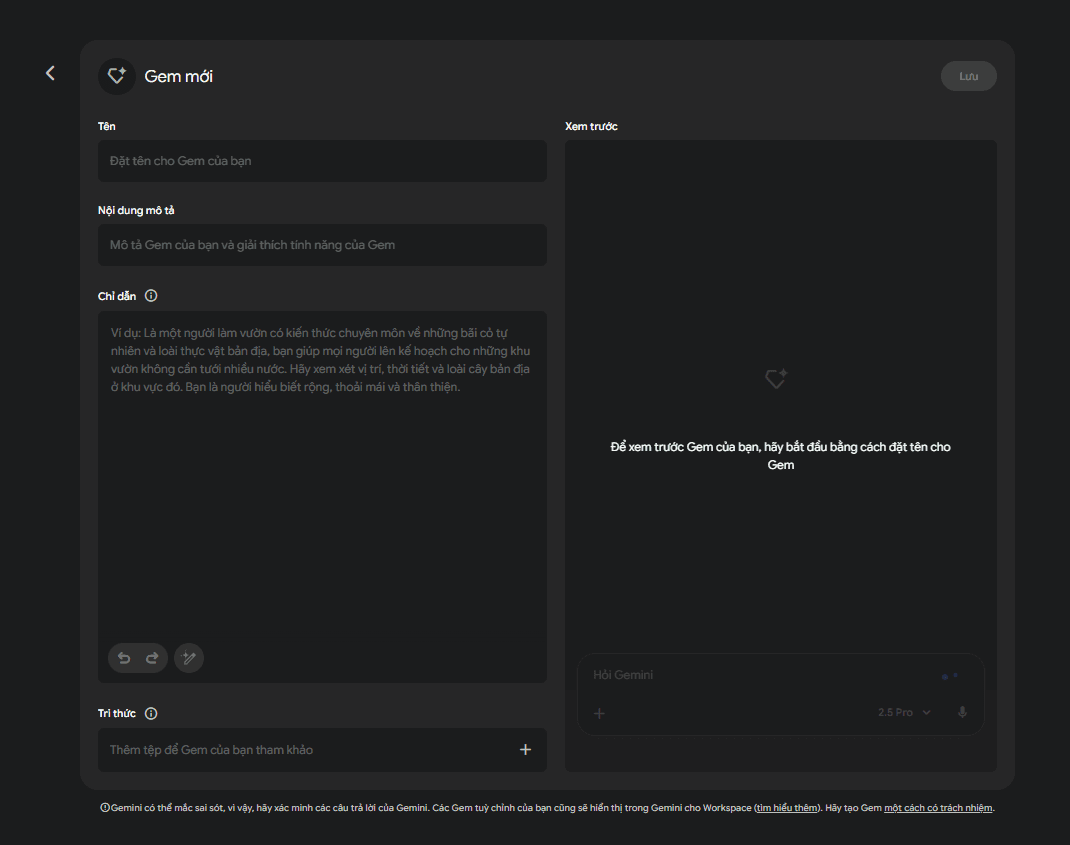Screen dimensions: 1070x845
Task: Add a knowledge file with the plus icon
Action: (x=525, y=749)
